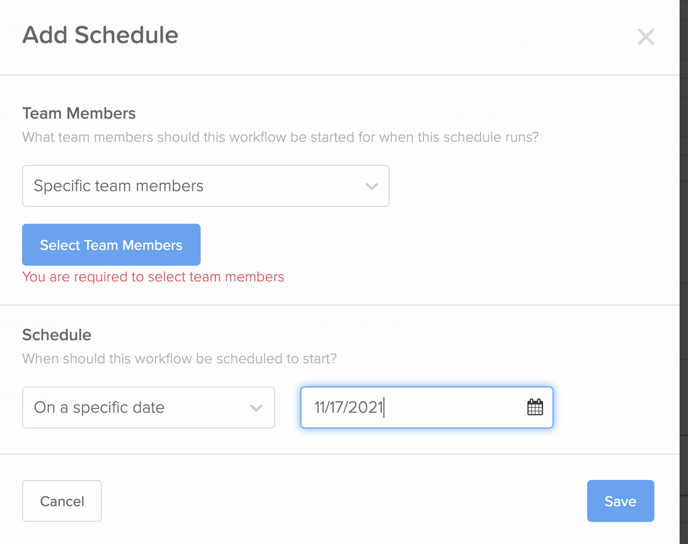
Task: Open the calendar date picker icon
Action: (x=534, y=407)
